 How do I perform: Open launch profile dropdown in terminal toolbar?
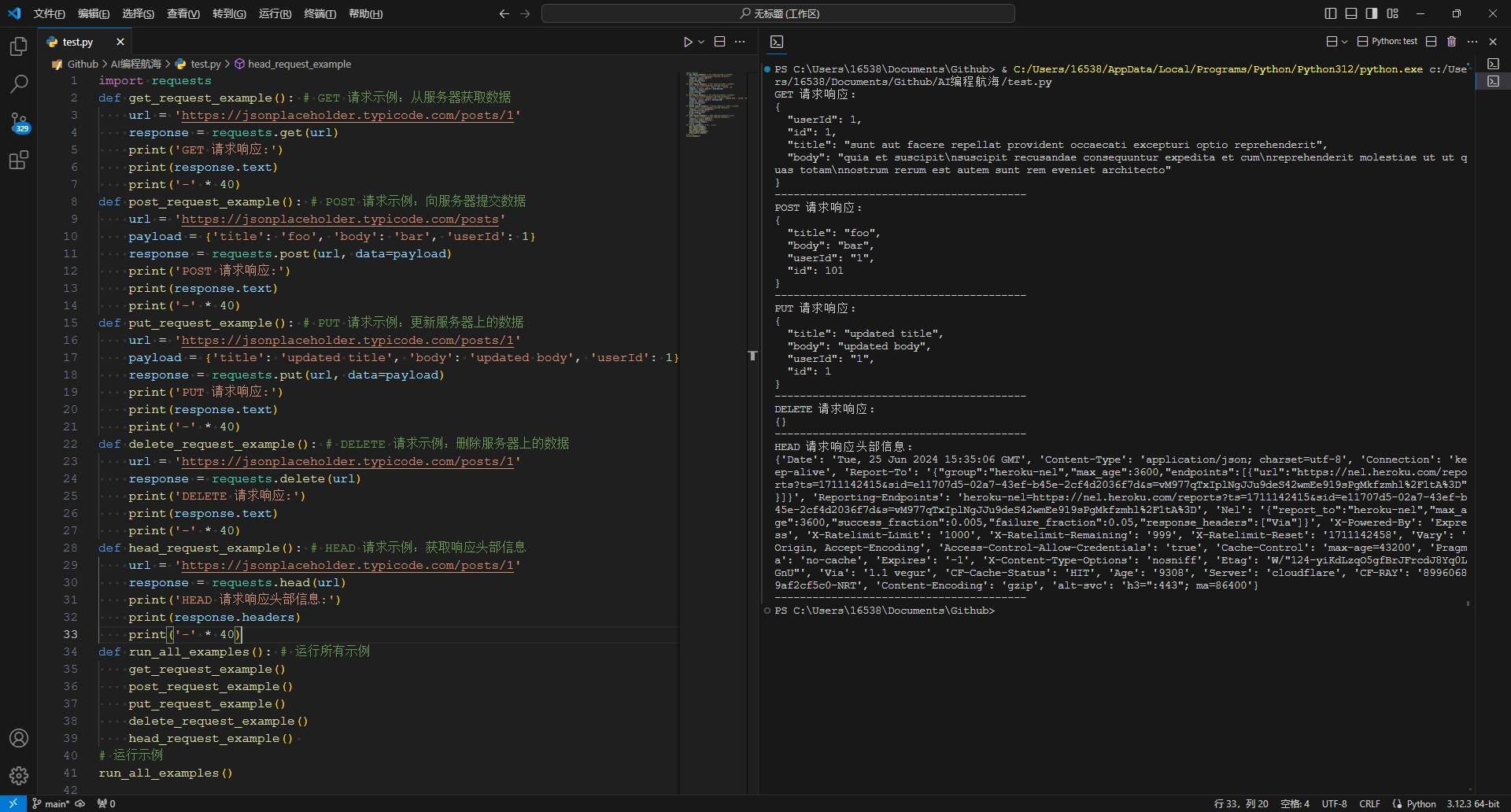click(1344, 42)
